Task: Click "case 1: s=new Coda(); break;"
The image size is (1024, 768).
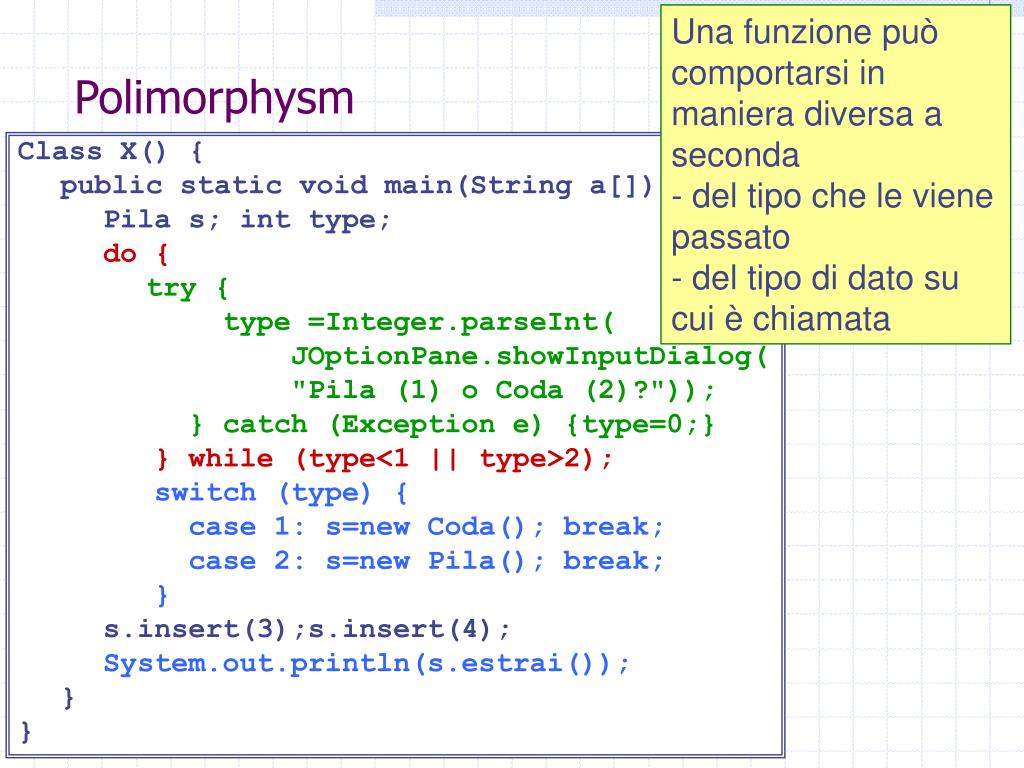Action: (x=426, y=527)
